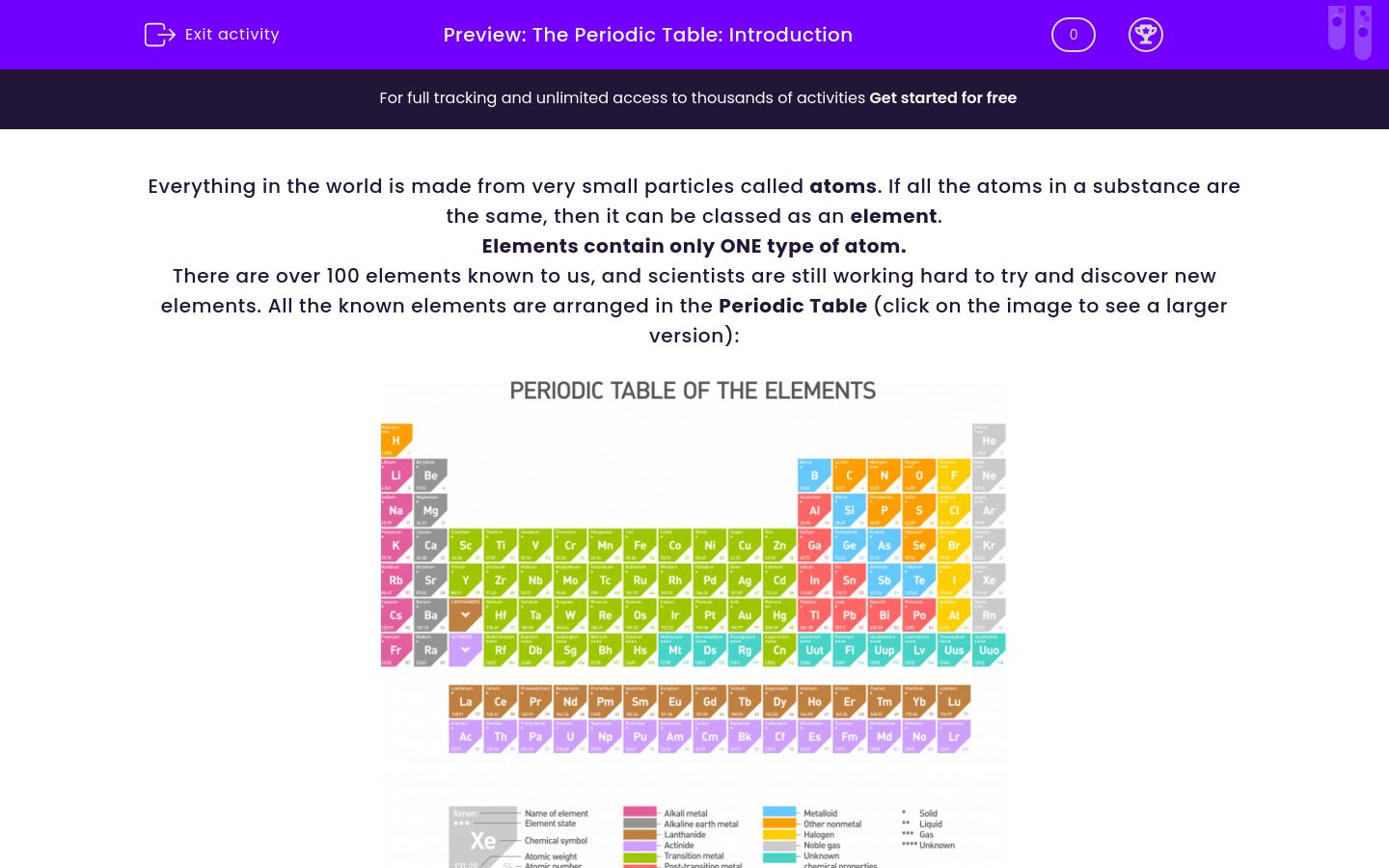
Task: Click the score counter showing 0
Action: click(1073, 35)
